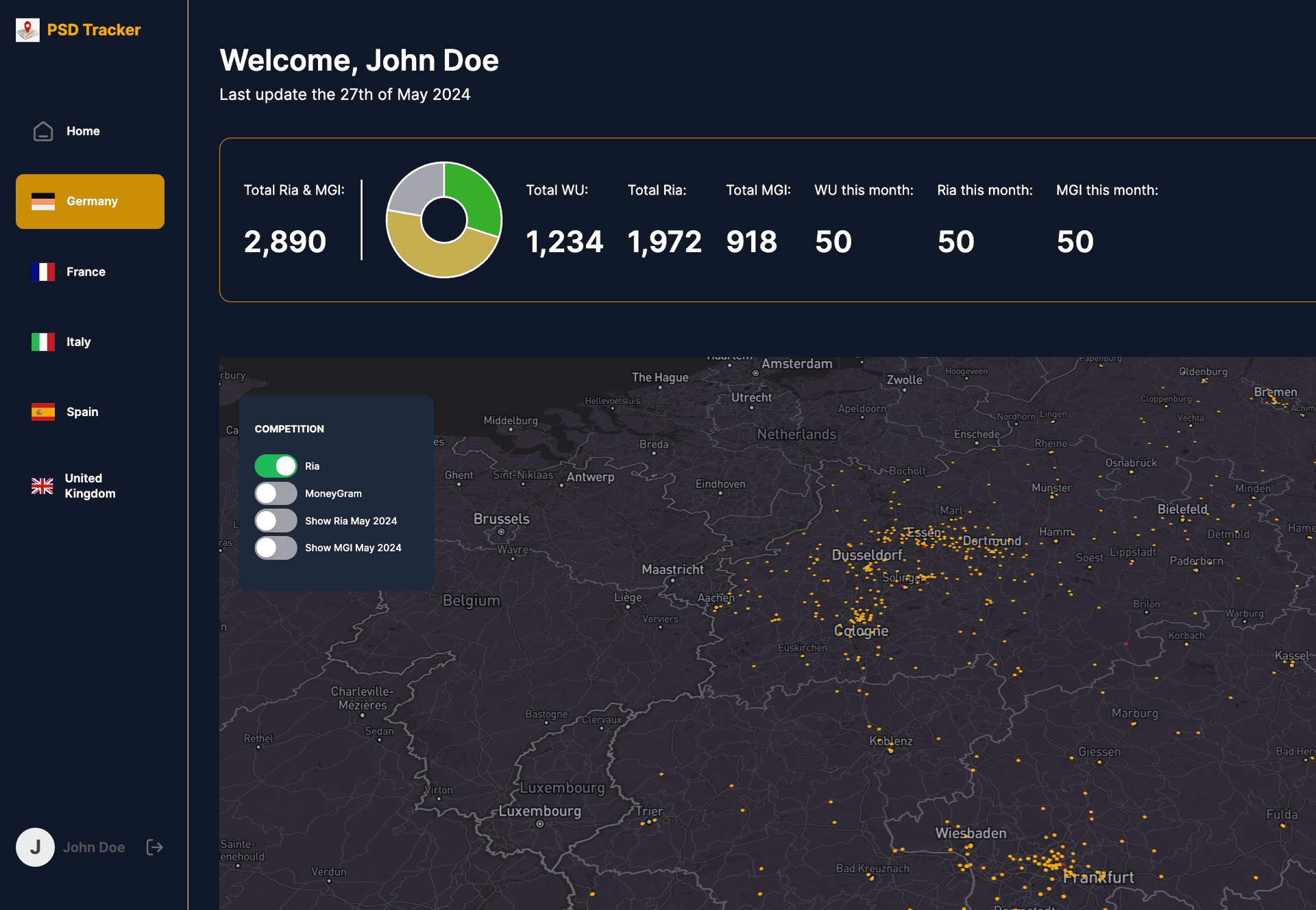The height and width of the screenshot is (910, 1316).
Task: Switch to United Kingdom
Action: 90,486
